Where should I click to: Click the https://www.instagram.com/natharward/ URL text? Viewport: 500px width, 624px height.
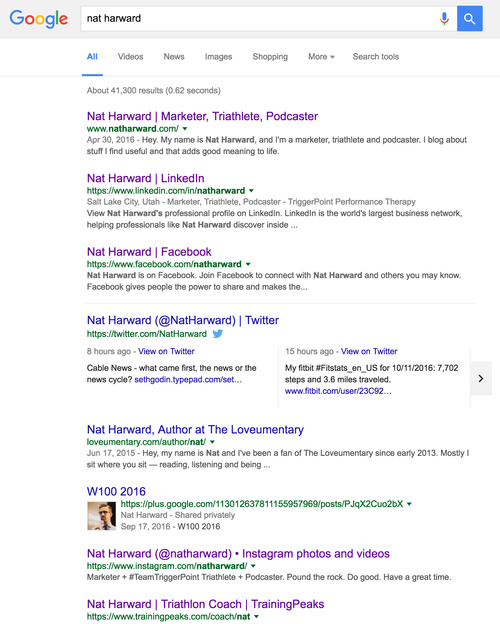coord(167,566)
